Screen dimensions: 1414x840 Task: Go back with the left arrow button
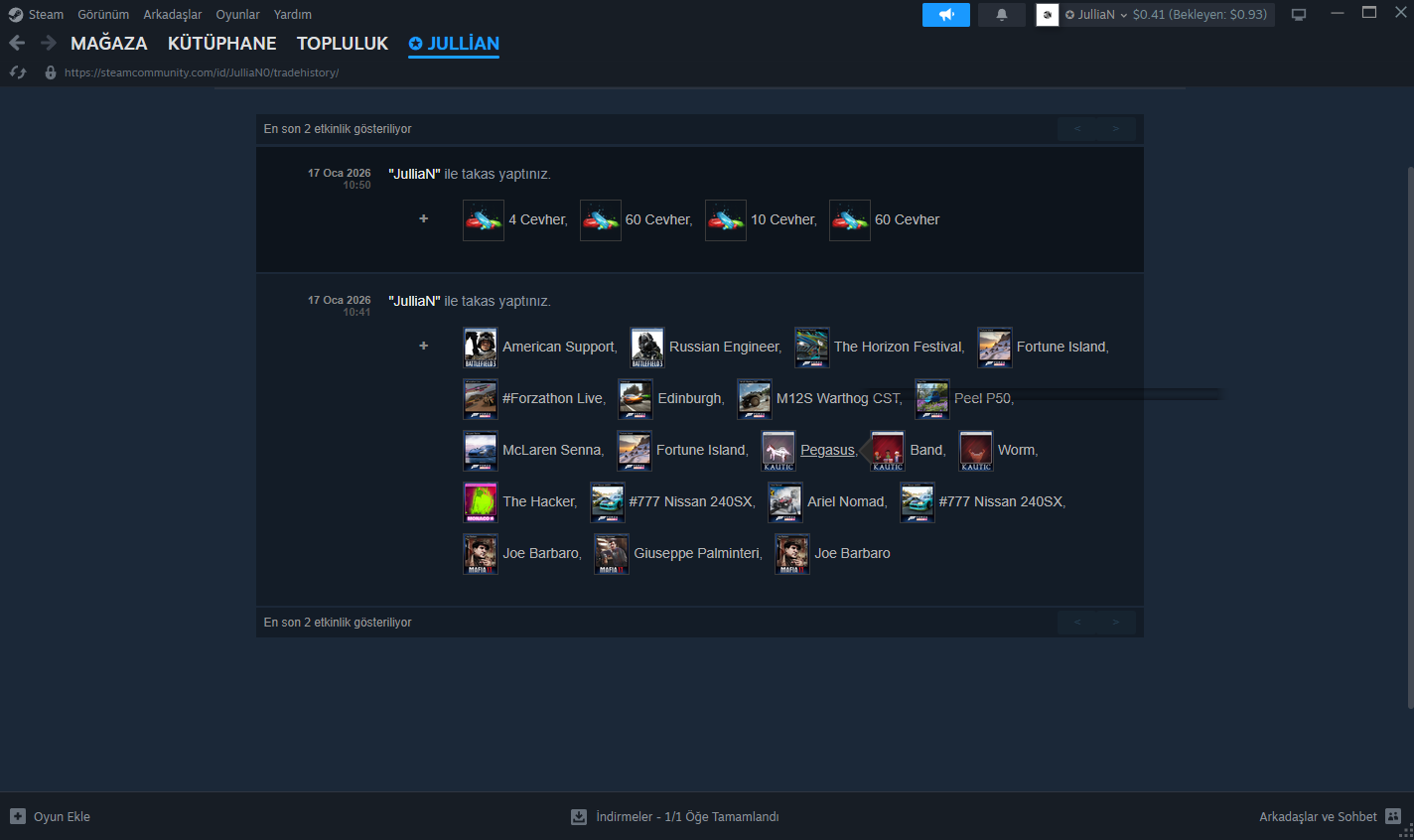coord(17,43)
